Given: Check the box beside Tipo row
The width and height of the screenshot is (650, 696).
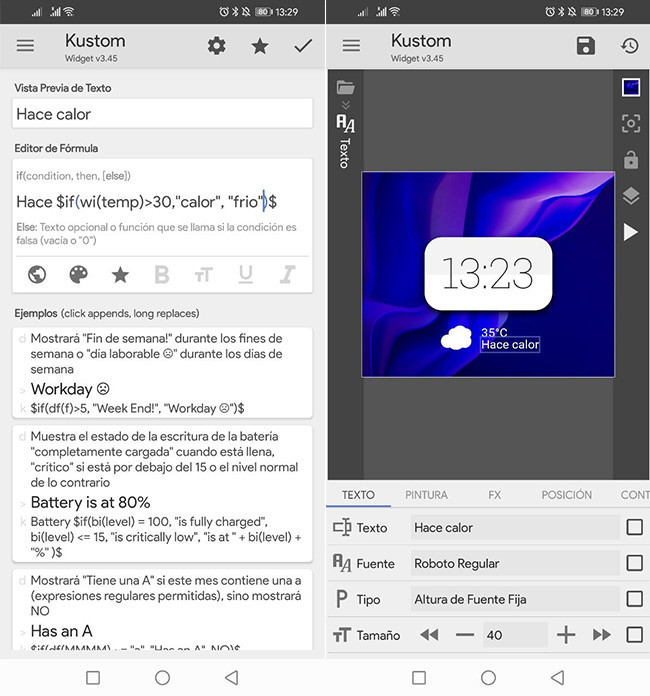Looking at the screenshot, I should tap(634, 599).
